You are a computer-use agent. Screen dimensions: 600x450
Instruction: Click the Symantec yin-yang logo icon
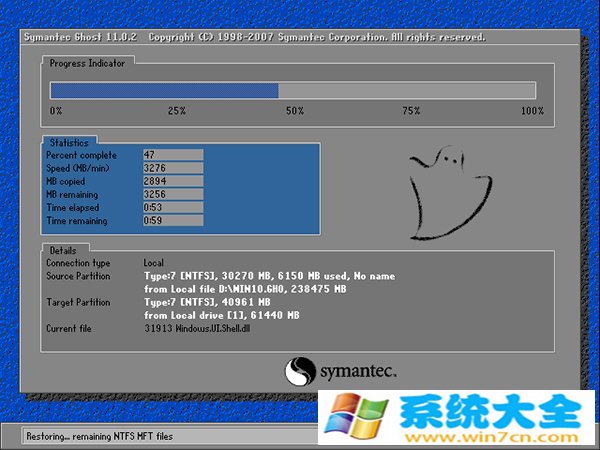(x=300, y=372)
